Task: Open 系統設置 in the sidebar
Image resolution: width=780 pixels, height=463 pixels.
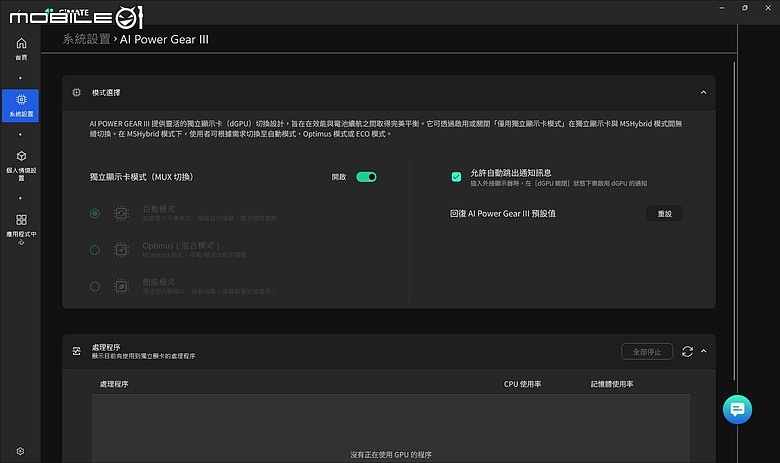Action: point(20,106)
